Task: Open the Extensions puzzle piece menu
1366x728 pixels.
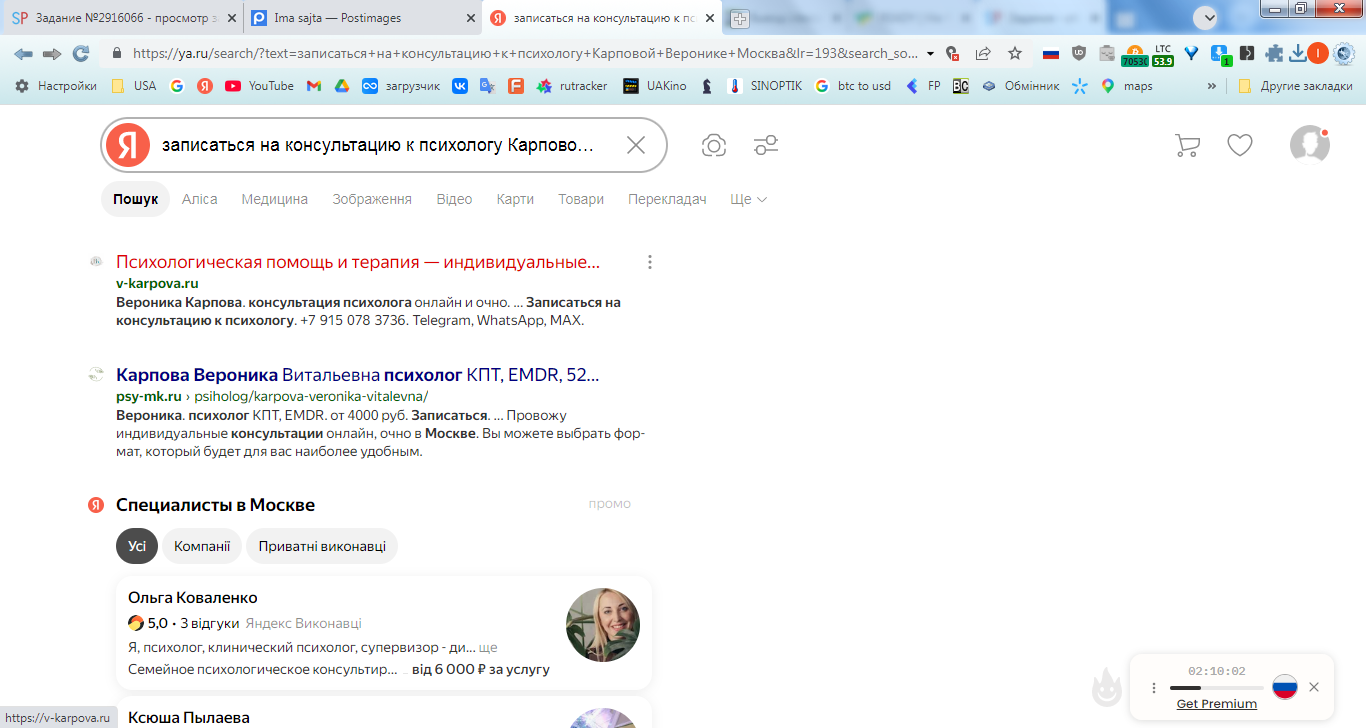Action: click(1274, 54)
